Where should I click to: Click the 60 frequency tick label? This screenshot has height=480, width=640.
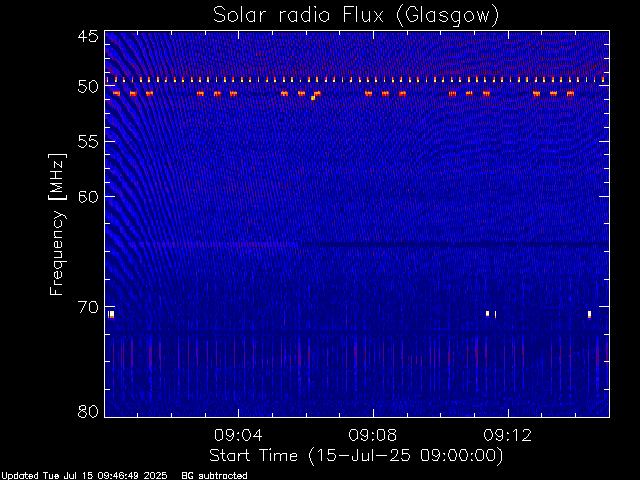tap(88, 196)
